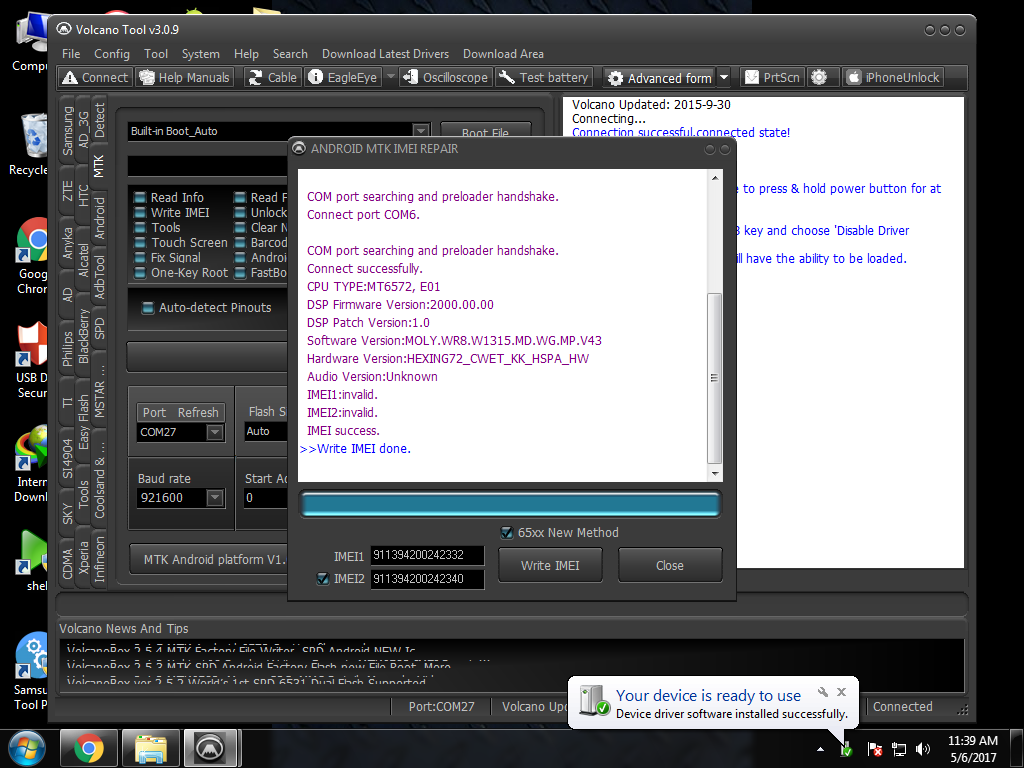Image resolution: width=1024 pixels, height=768 pixels.
Task: Open the iPhoneUnlock tool
Action: click(x=893, y=78)
